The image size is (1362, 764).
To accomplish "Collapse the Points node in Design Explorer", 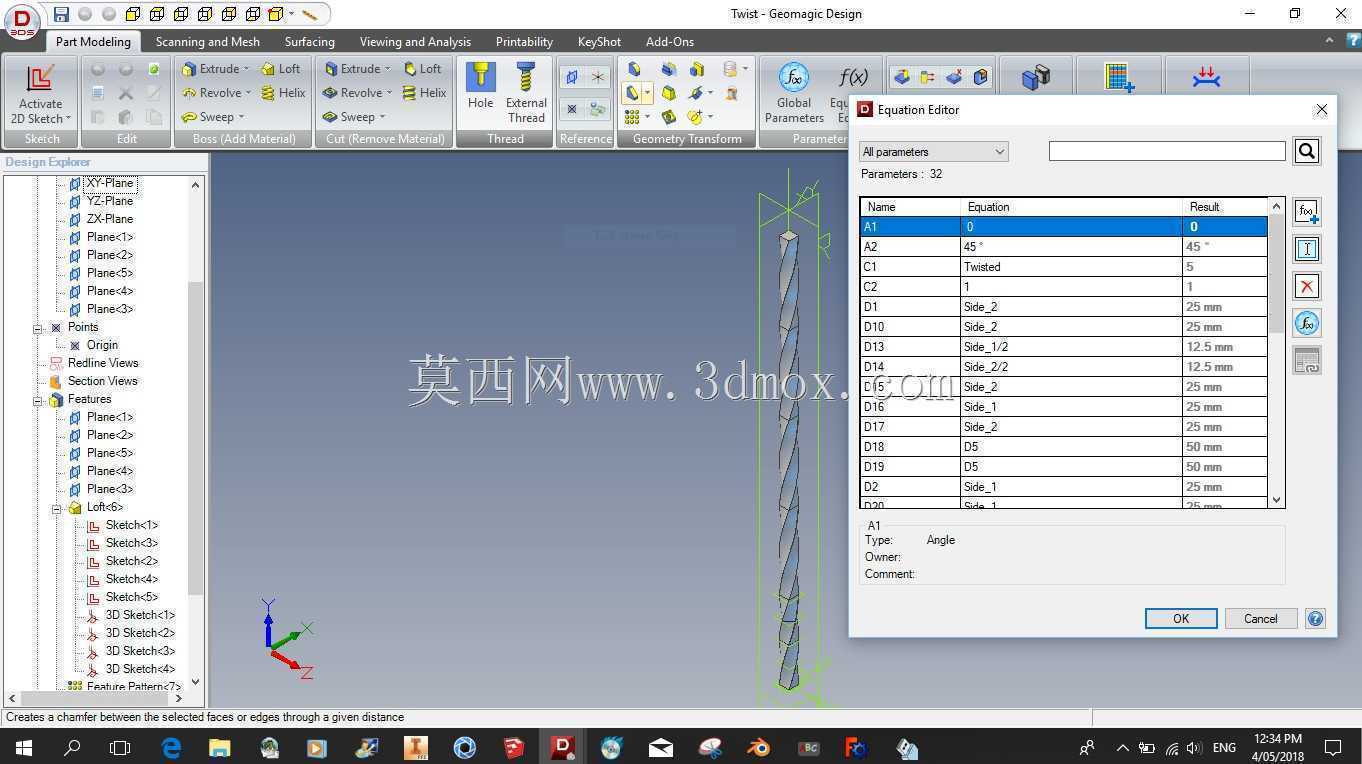I will [x=38, y=328].
